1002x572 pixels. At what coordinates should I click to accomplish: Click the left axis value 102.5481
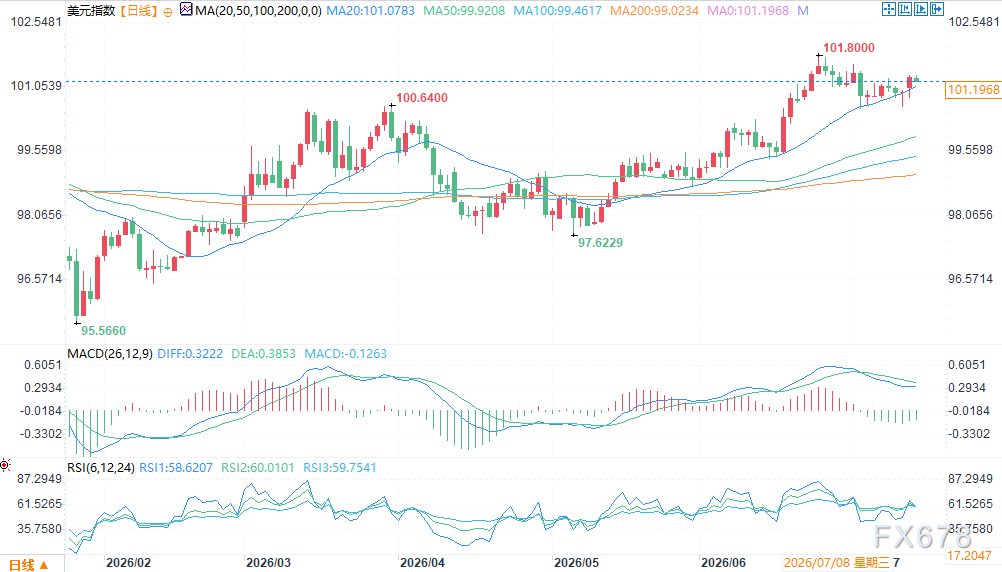tap(36, 22)
